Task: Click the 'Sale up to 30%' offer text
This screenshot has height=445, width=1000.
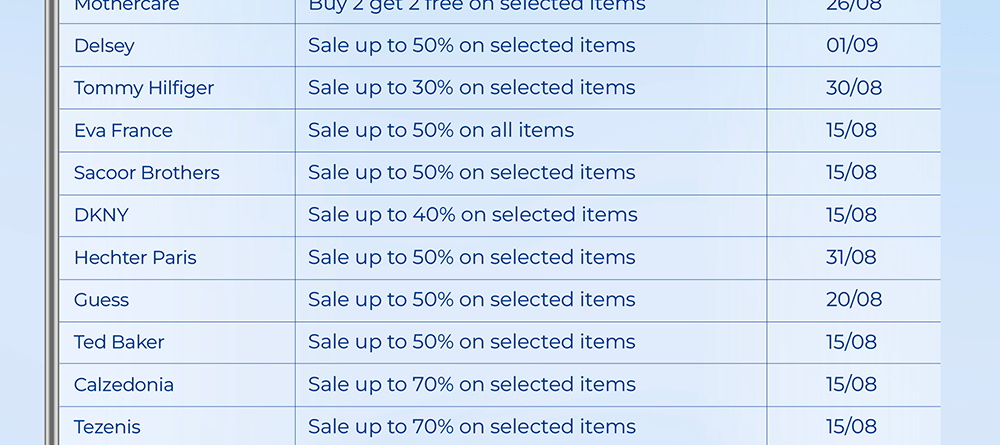Action: click(471, 88)
